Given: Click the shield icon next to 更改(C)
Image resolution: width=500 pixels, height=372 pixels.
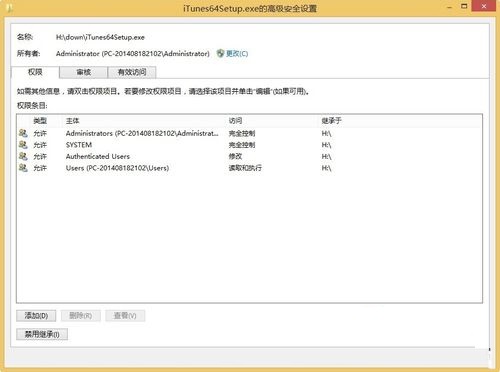Looking at the screenshot, I should (x=220, y=53).
